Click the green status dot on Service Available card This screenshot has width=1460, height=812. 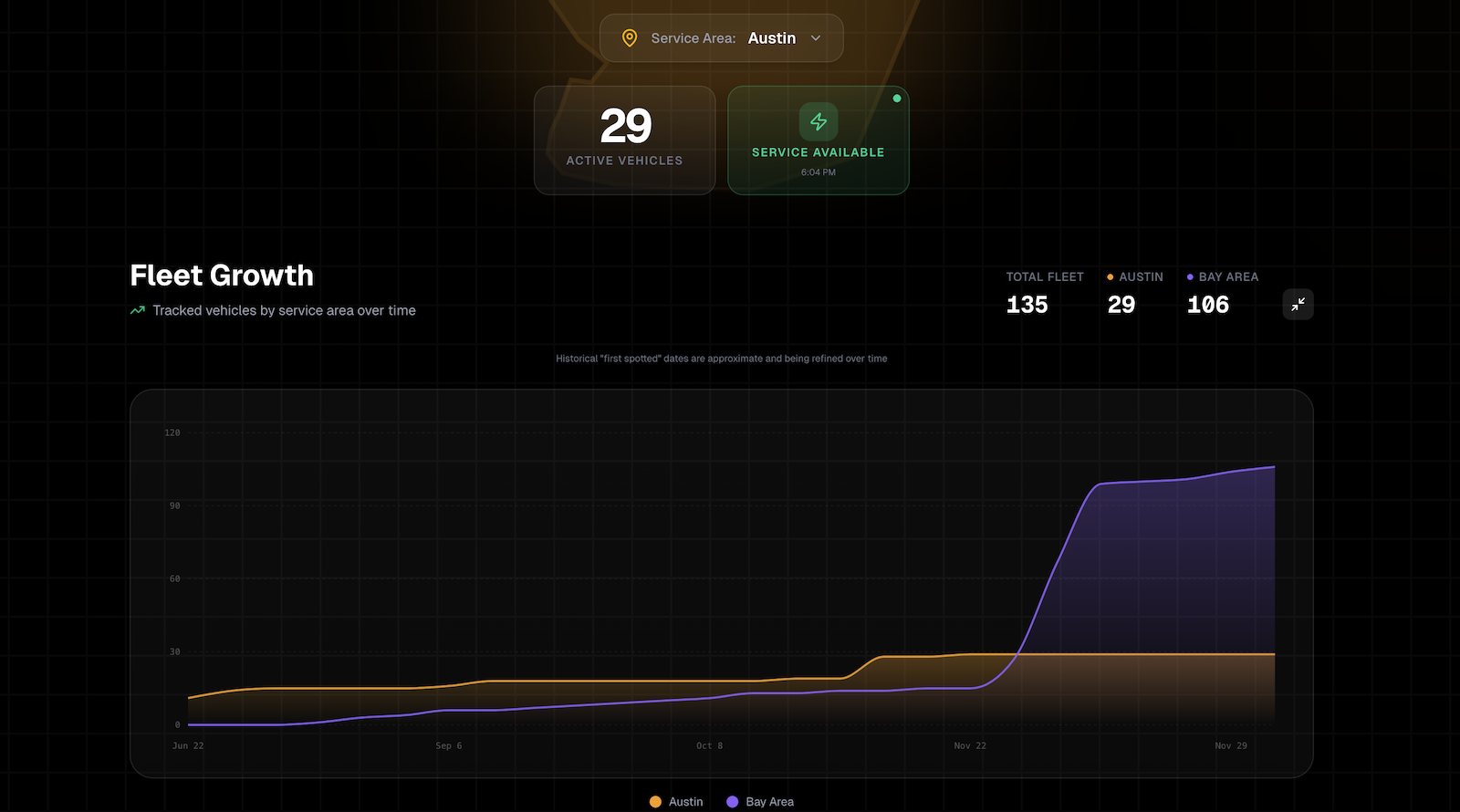coord(897,99)
